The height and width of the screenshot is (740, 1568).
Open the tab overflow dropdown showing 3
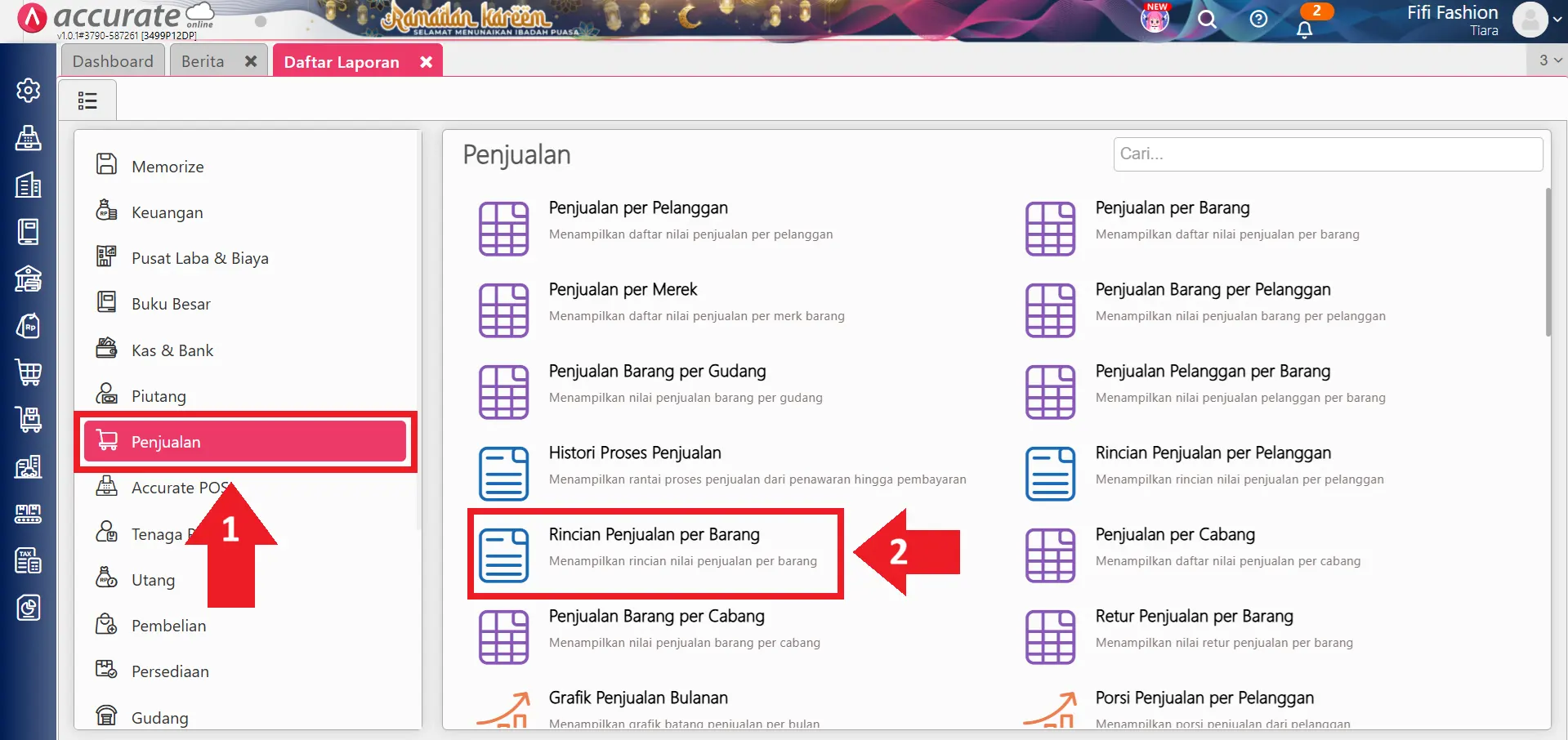(x=1546, y=60)
